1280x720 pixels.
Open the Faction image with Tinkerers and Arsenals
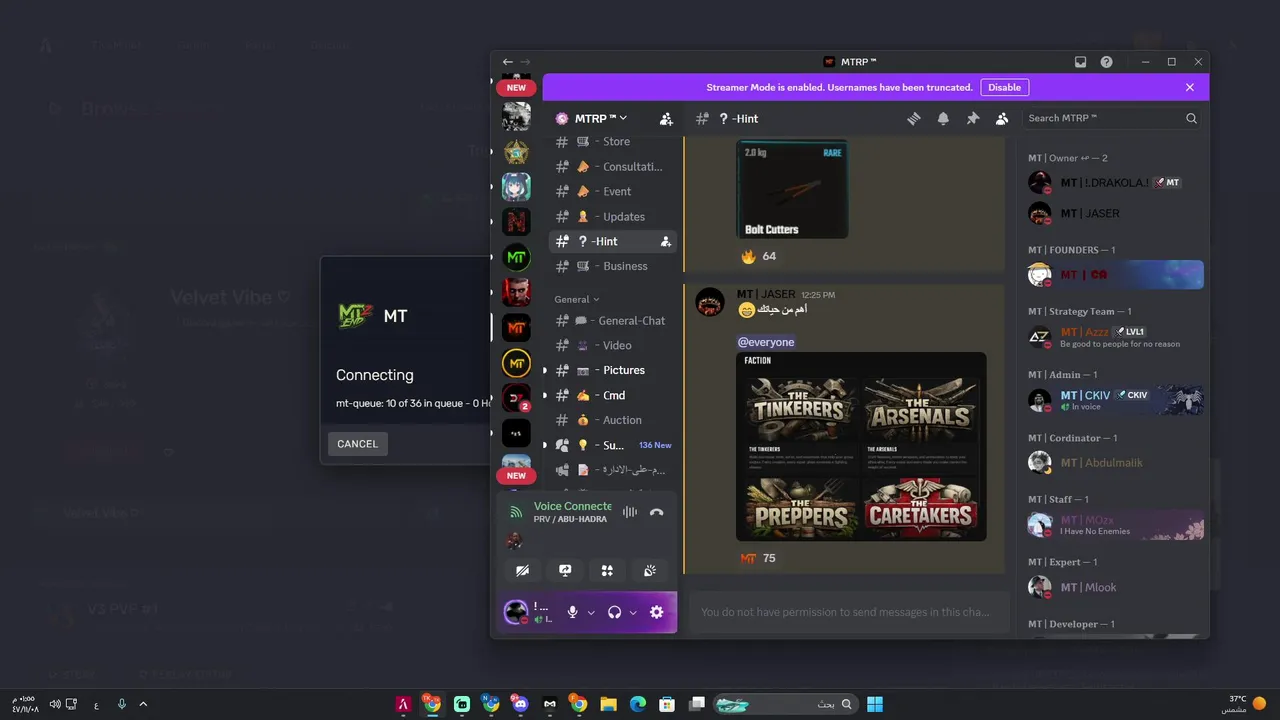861,446
